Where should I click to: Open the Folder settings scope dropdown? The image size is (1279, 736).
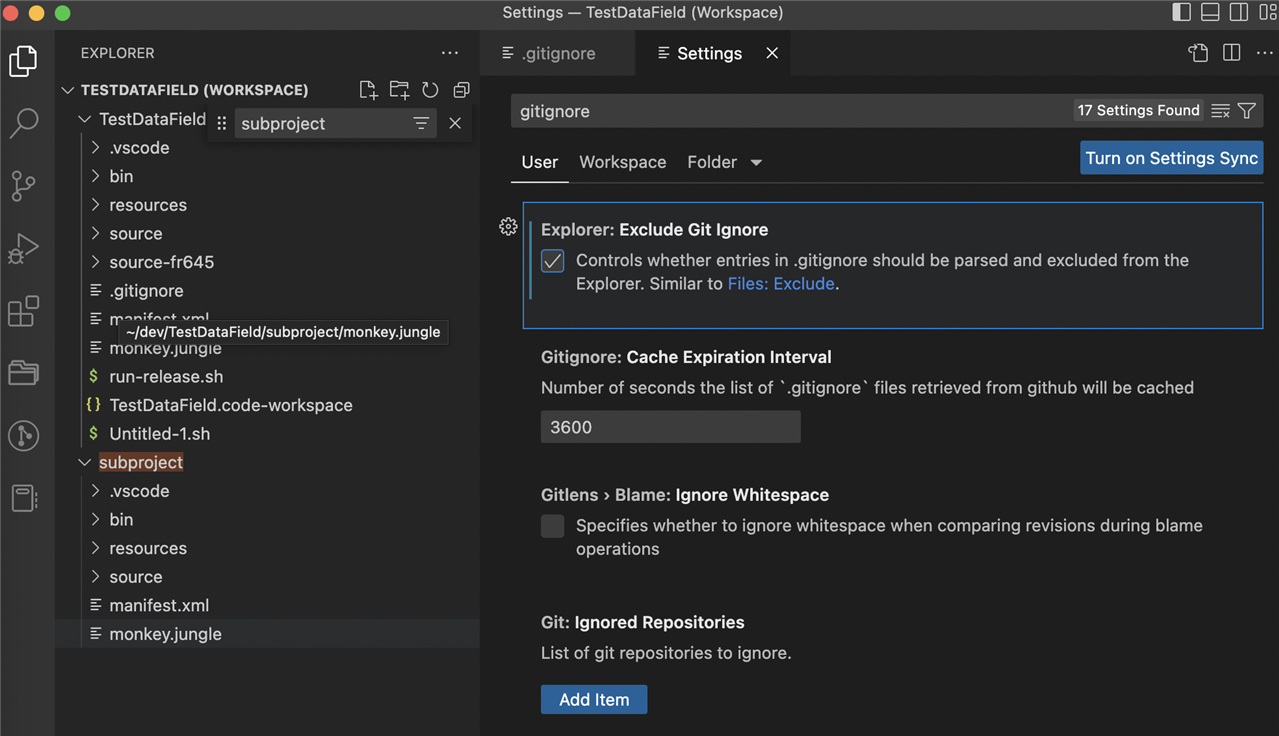pos(756,163)
